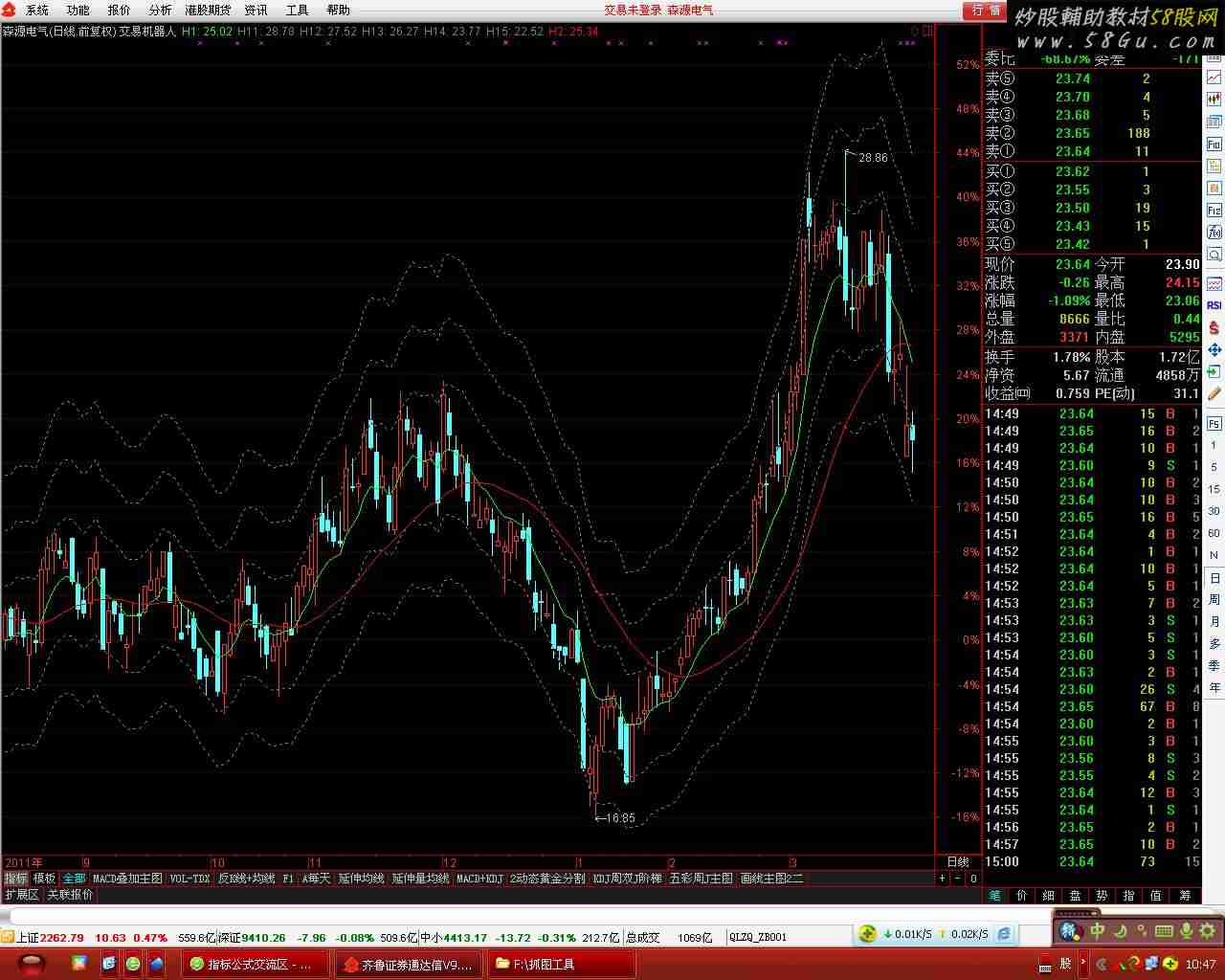Select the 年 yearly period in the right sidebar
This screenshot has width=1225, height=980.
[1214, 688]
